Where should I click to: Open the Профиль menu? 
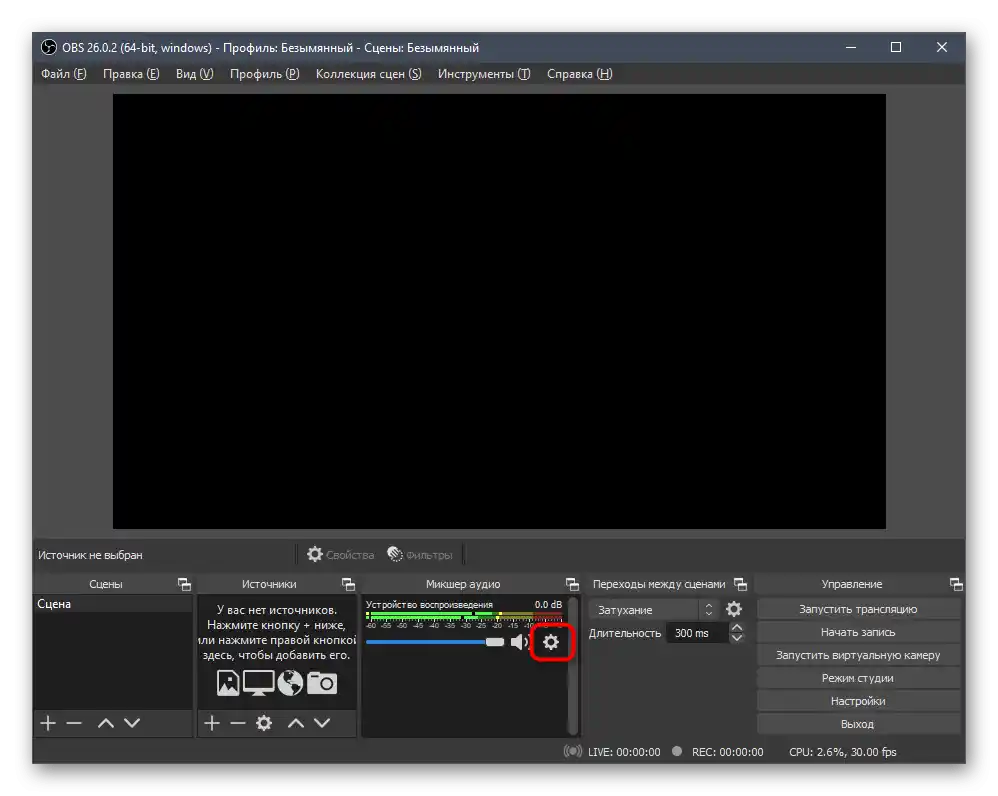click(264, 74)
